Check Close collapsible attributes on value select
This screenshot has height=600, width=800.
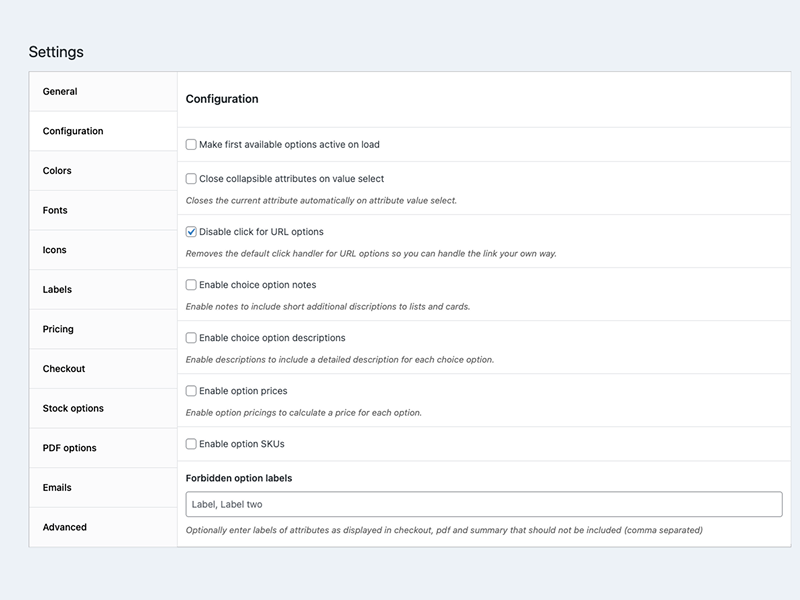click(x=191, y=179)
